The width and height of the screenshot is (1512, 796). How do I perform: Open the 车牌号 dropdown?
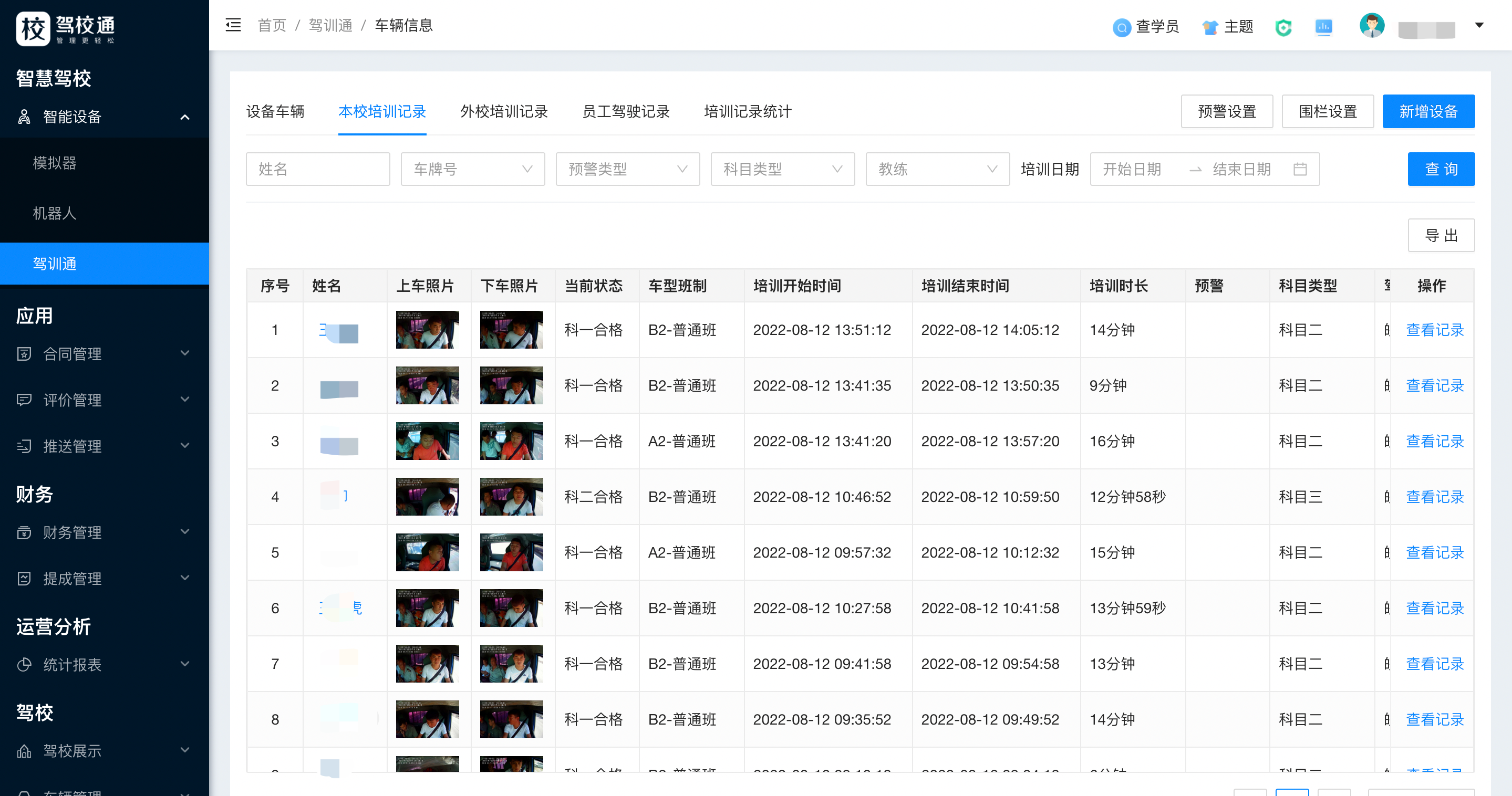coord(472,169)
